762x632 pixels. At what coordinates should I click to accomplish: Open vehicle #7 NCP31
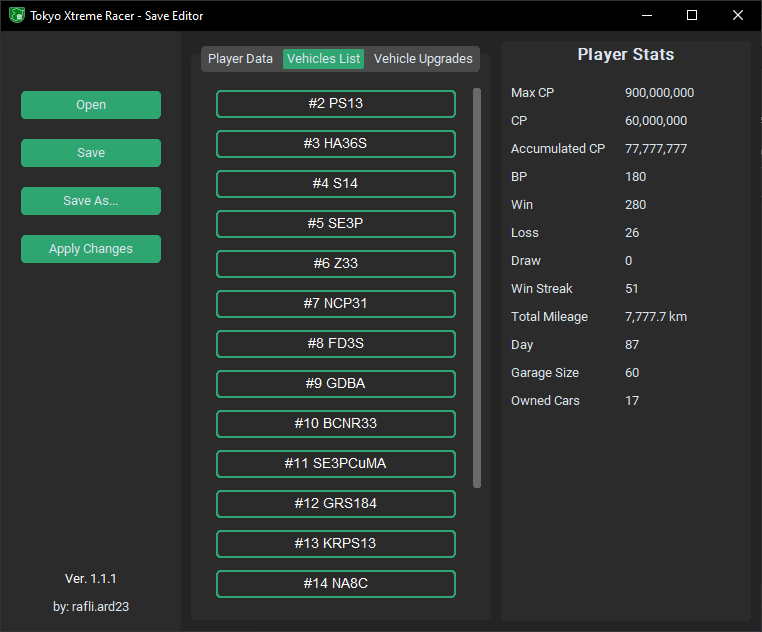click(336, 304)
